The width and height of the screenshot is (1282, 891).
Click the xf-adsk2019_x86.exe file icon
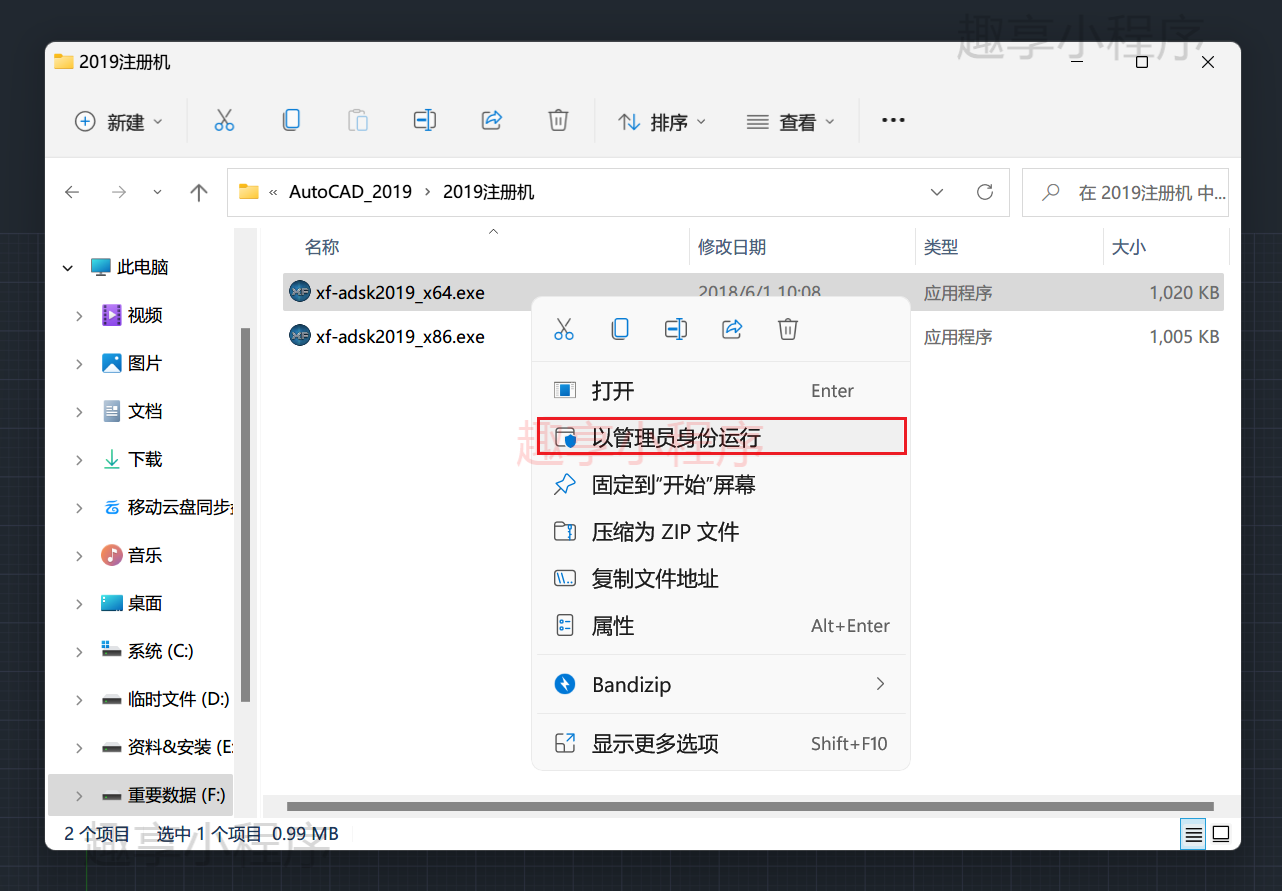[x=299, y=336]
